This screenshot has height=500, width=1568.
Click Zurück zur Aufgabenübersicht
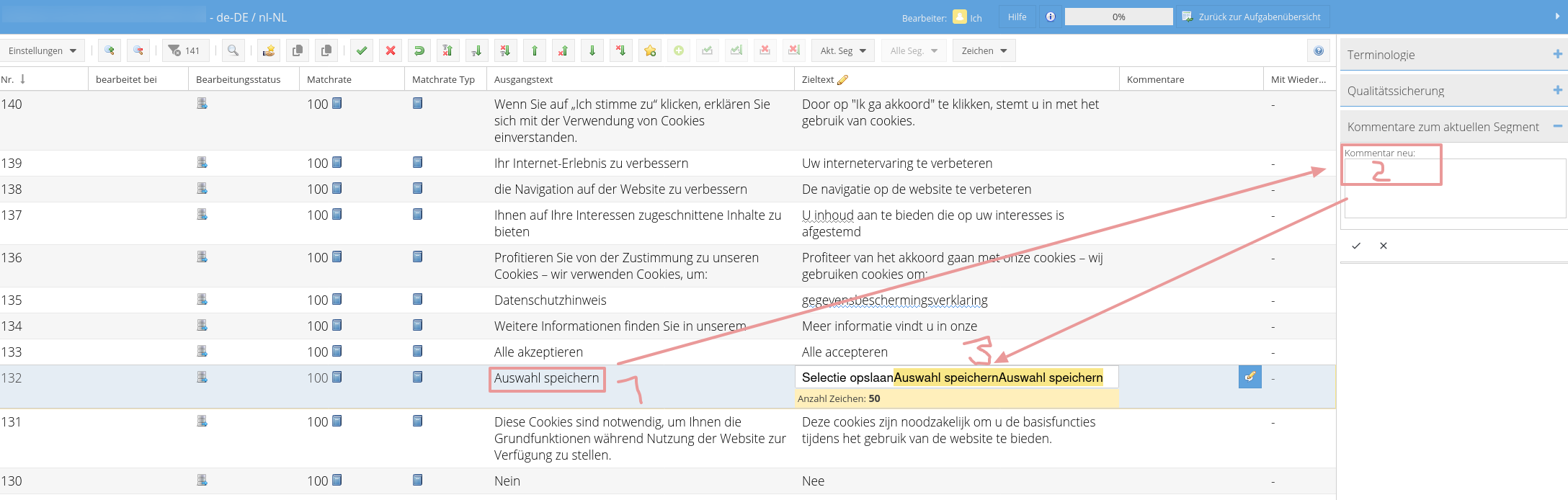click(x=1252, y=17)
